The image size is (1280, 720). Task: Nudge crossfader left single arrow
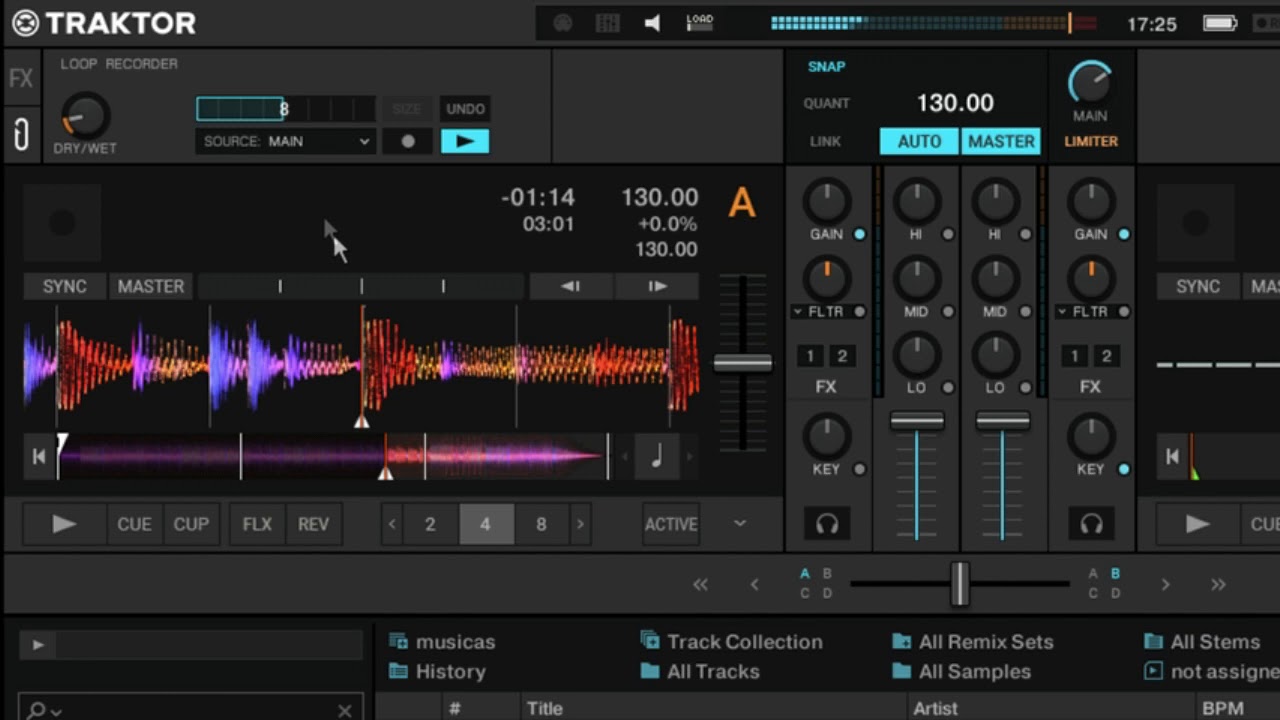755,585
